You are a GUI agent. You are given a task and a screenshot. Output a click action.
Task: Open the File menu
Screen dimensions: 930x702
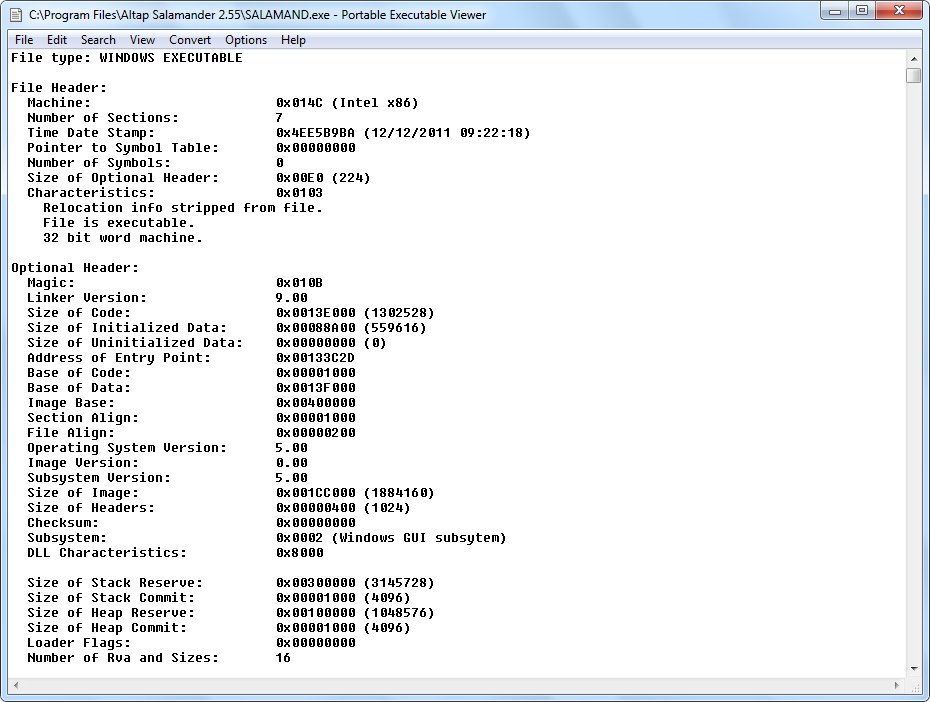(x=24, y=40)
